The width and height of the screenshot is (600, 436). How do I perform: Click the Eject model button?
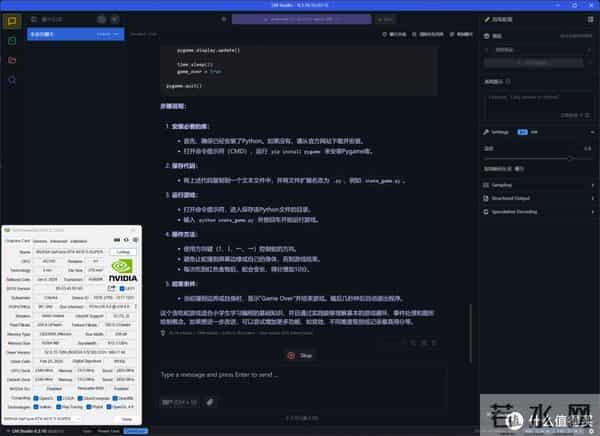pyautogui.click(x=385, y=19)
